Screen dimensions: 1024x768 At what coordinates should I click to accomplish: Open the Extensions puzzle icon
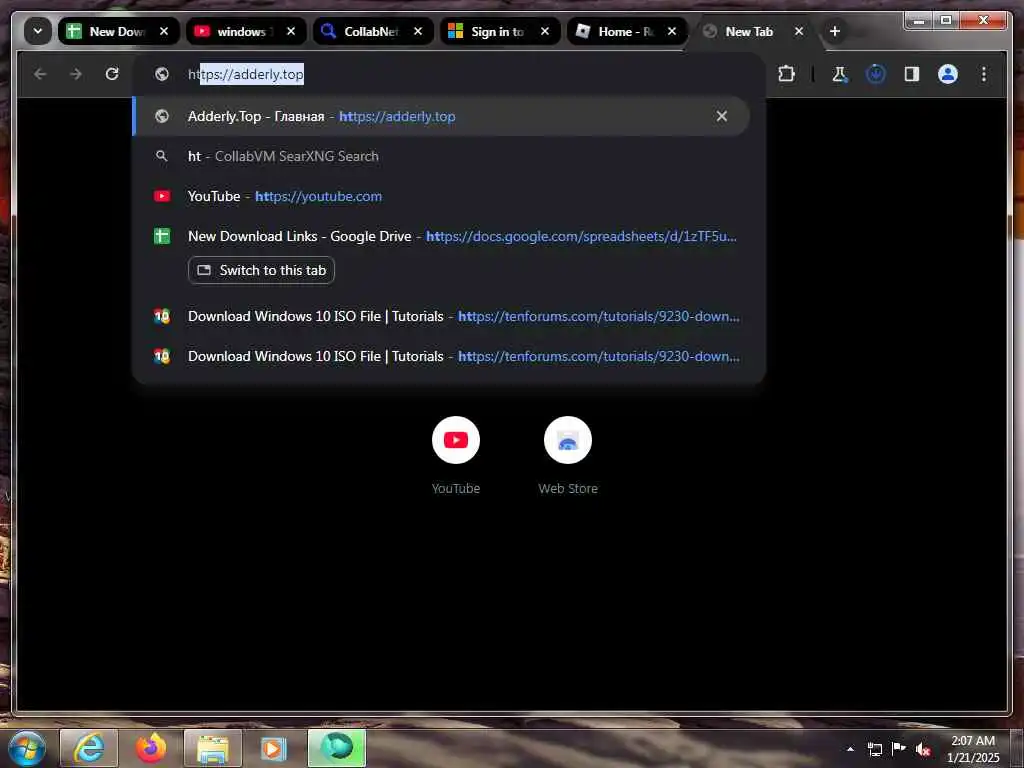pos(787,74)
